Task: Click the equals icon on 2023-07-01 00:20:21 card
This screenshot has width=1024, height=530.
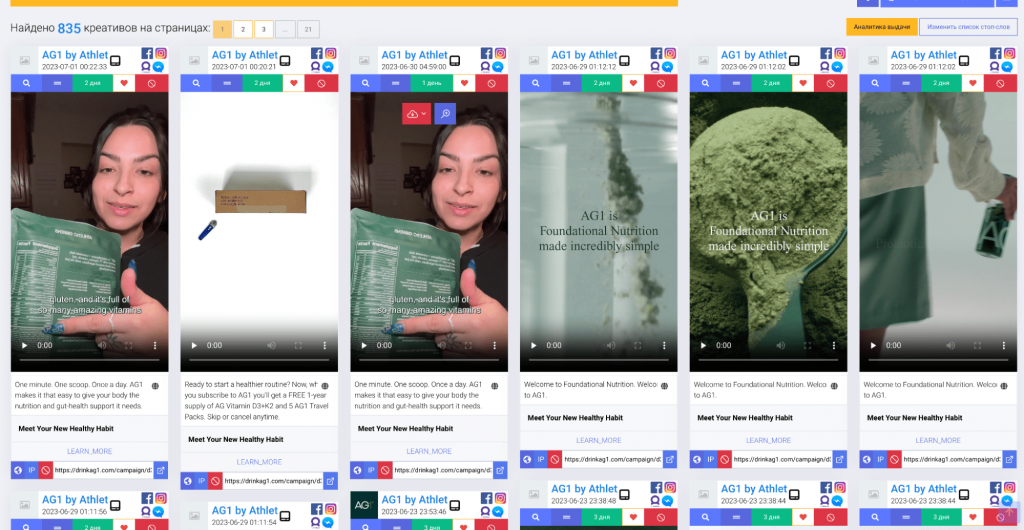Action: [227, 84]
